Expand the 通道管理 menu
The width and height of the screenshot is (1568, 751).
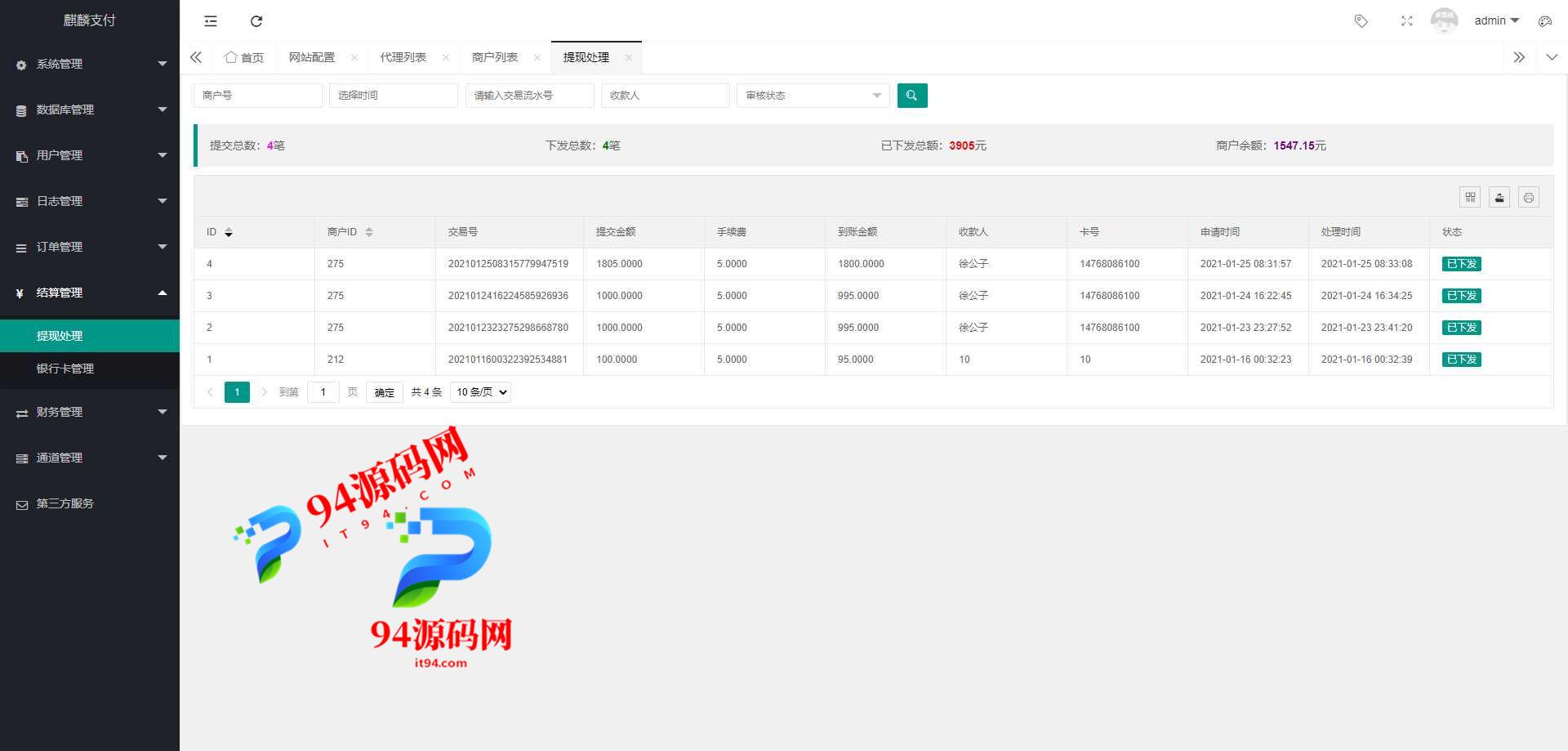click(x=90, y=458)
